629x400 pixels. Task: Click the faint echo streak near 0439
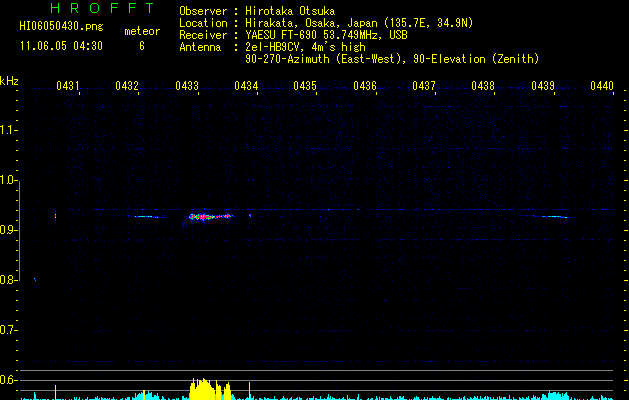pos(553,217)
